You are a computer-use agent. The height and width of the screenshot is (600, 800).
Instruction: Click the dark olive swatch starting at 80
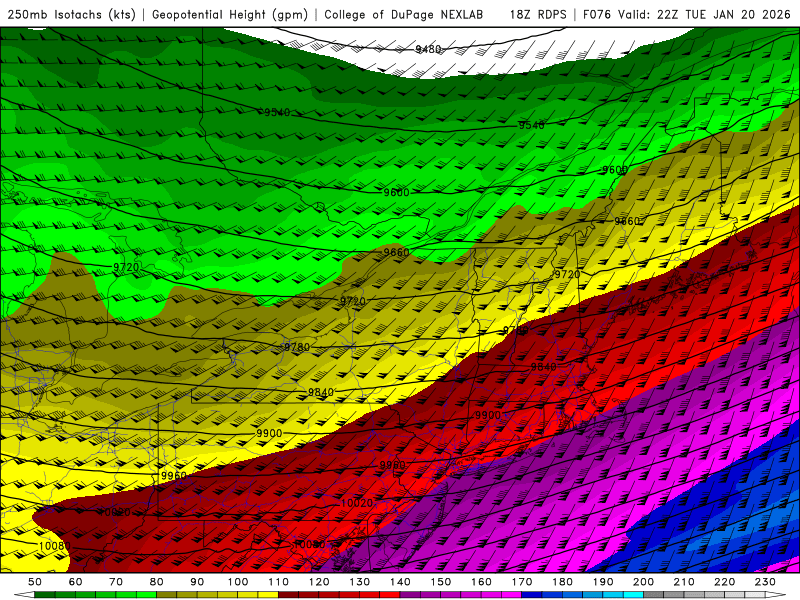click(166, 594)
